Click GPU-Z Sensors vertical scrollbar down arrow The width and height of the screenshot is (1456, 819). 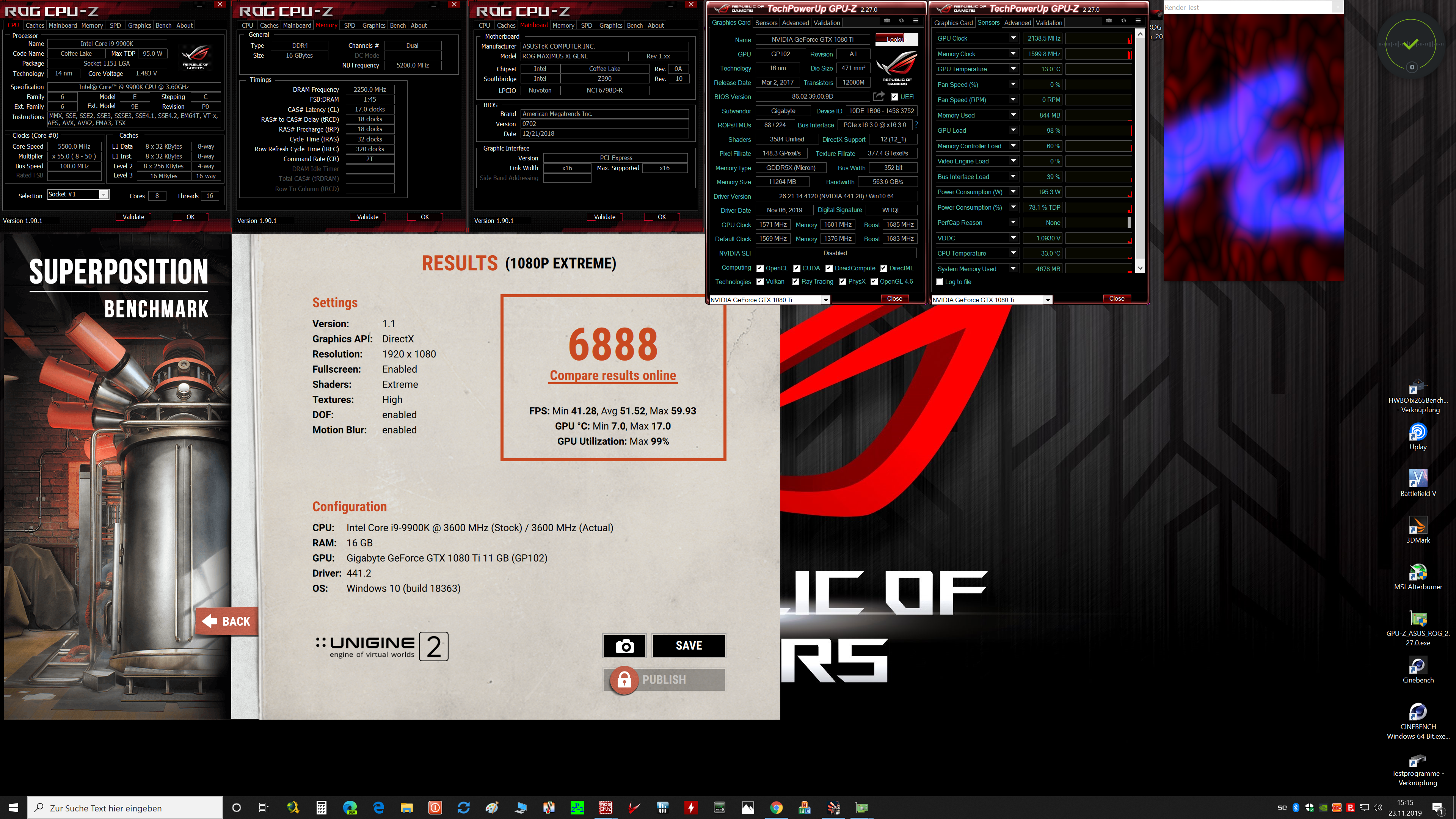pos(1140,268)
